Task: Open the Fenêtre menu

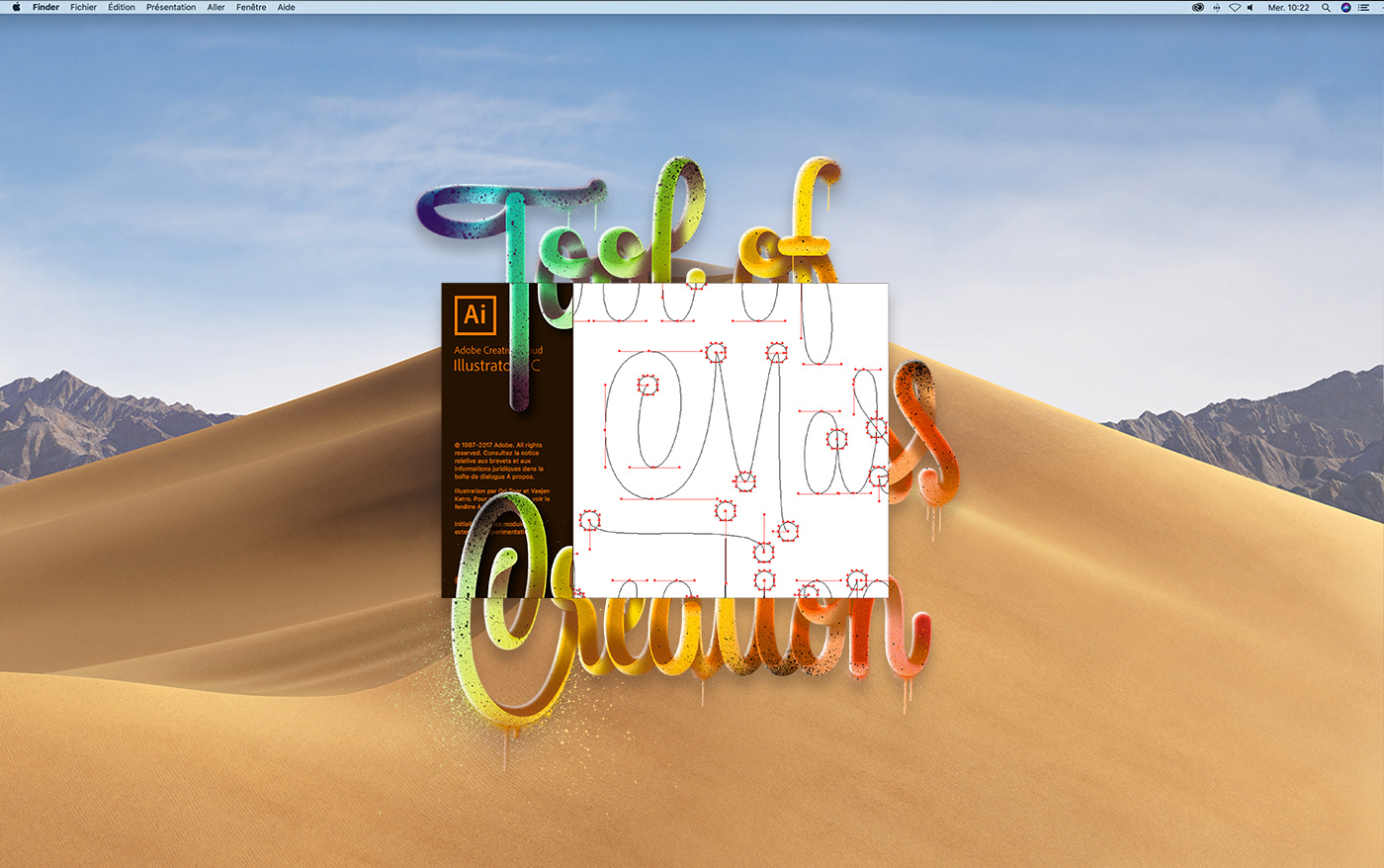Action: coord(251,7)
